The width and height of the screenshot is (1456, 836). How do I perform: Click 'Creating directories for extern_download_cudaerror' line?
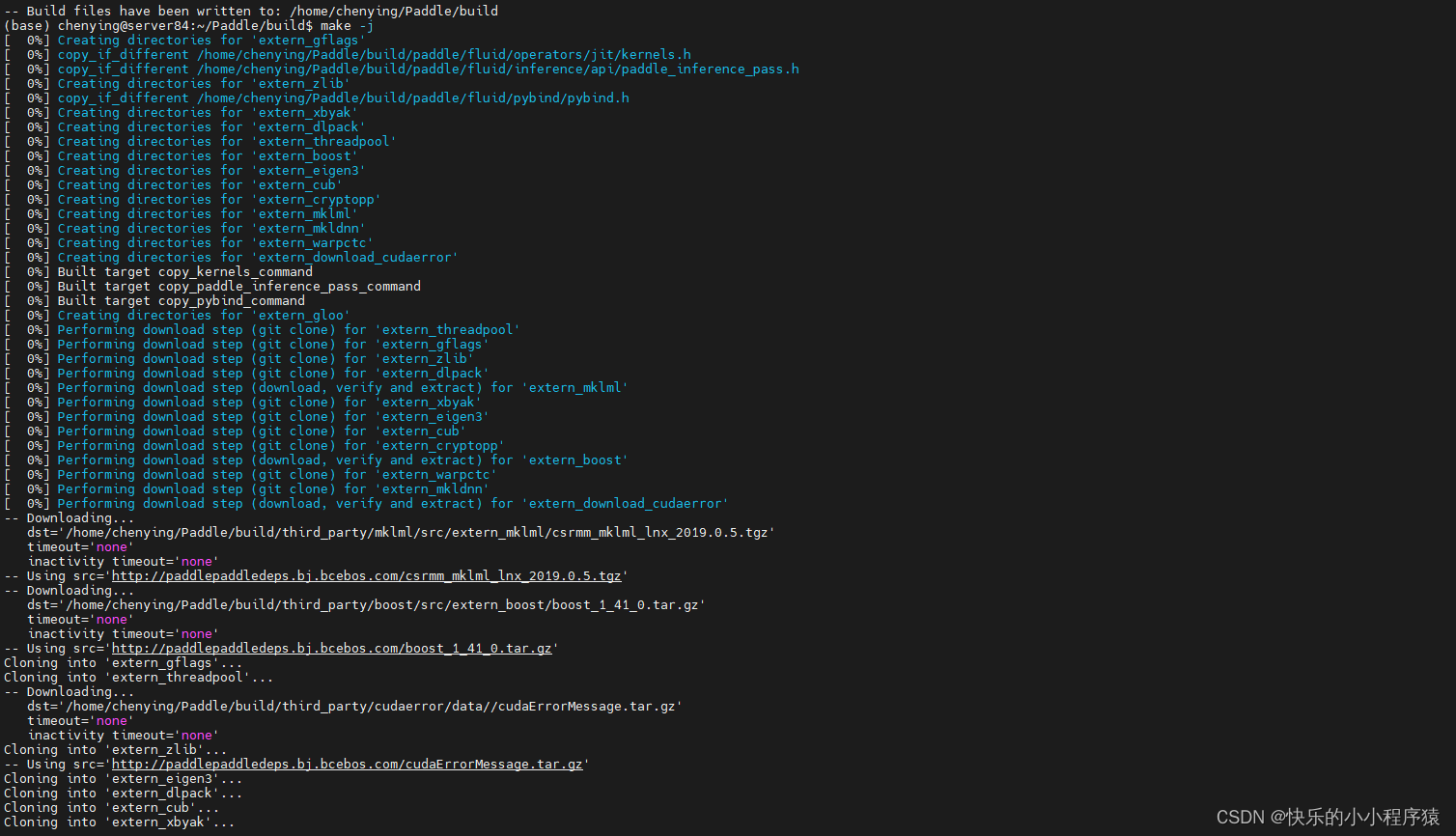pos(232,257)
